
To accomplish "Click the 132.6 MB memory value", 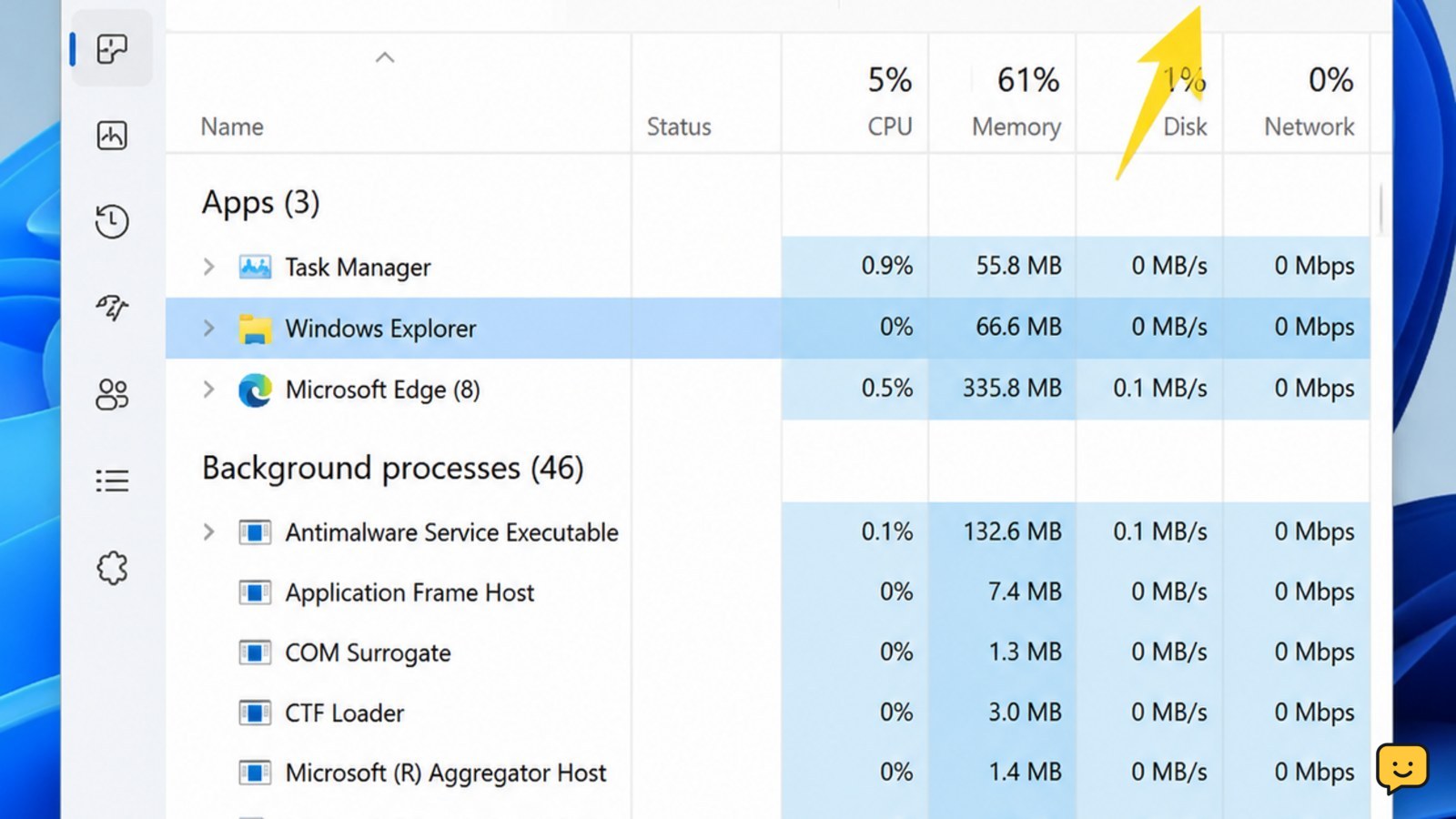I will [1012, 531].
